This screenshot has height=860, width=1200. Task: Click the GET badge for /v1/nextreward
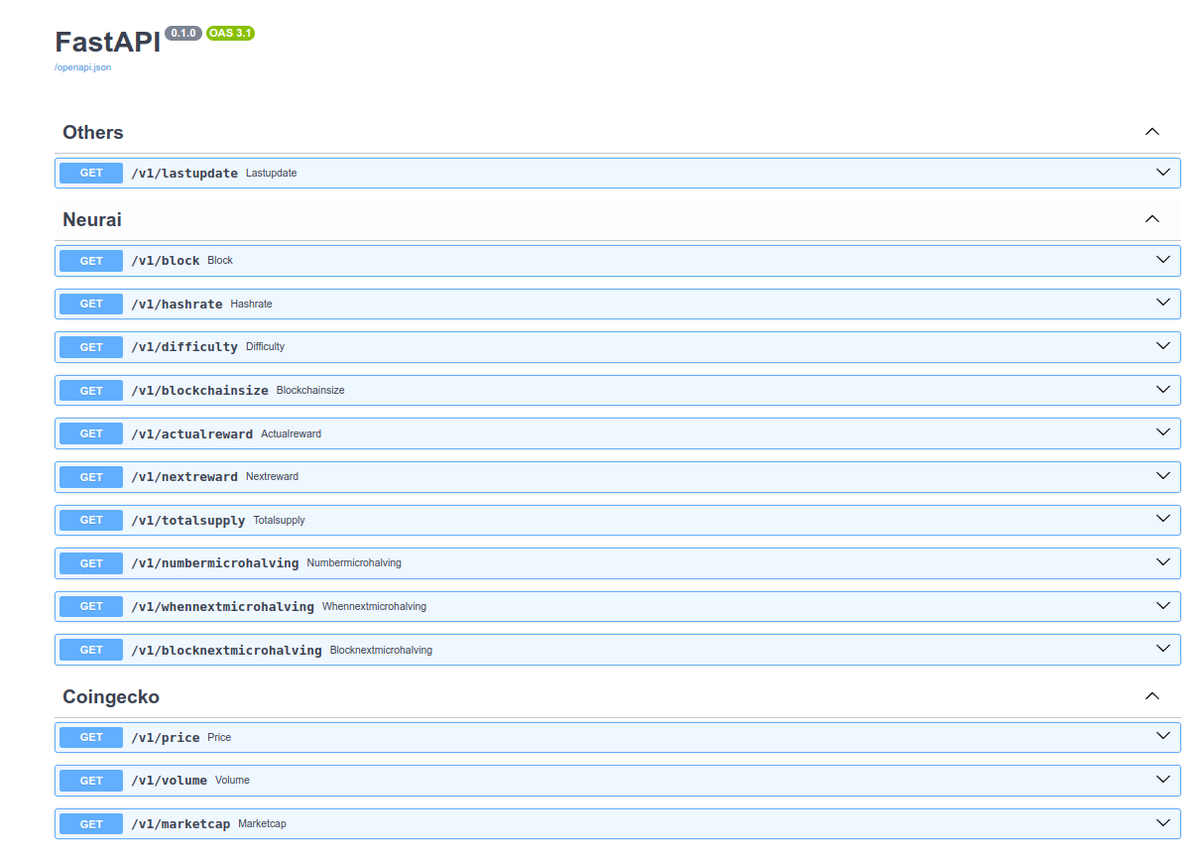[x=91, y=477]
